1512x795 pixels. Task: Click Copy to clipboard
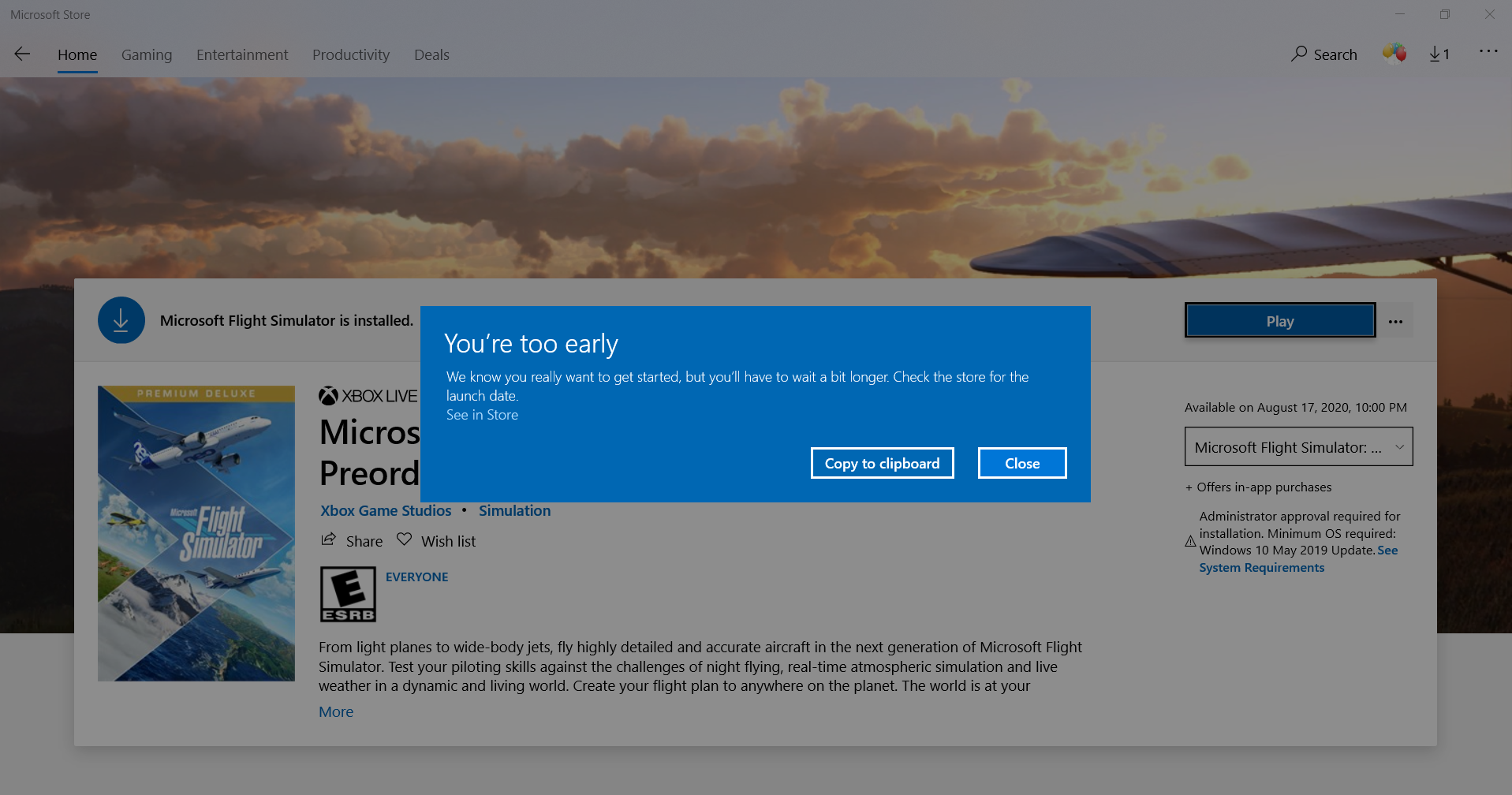coord(882,463)
